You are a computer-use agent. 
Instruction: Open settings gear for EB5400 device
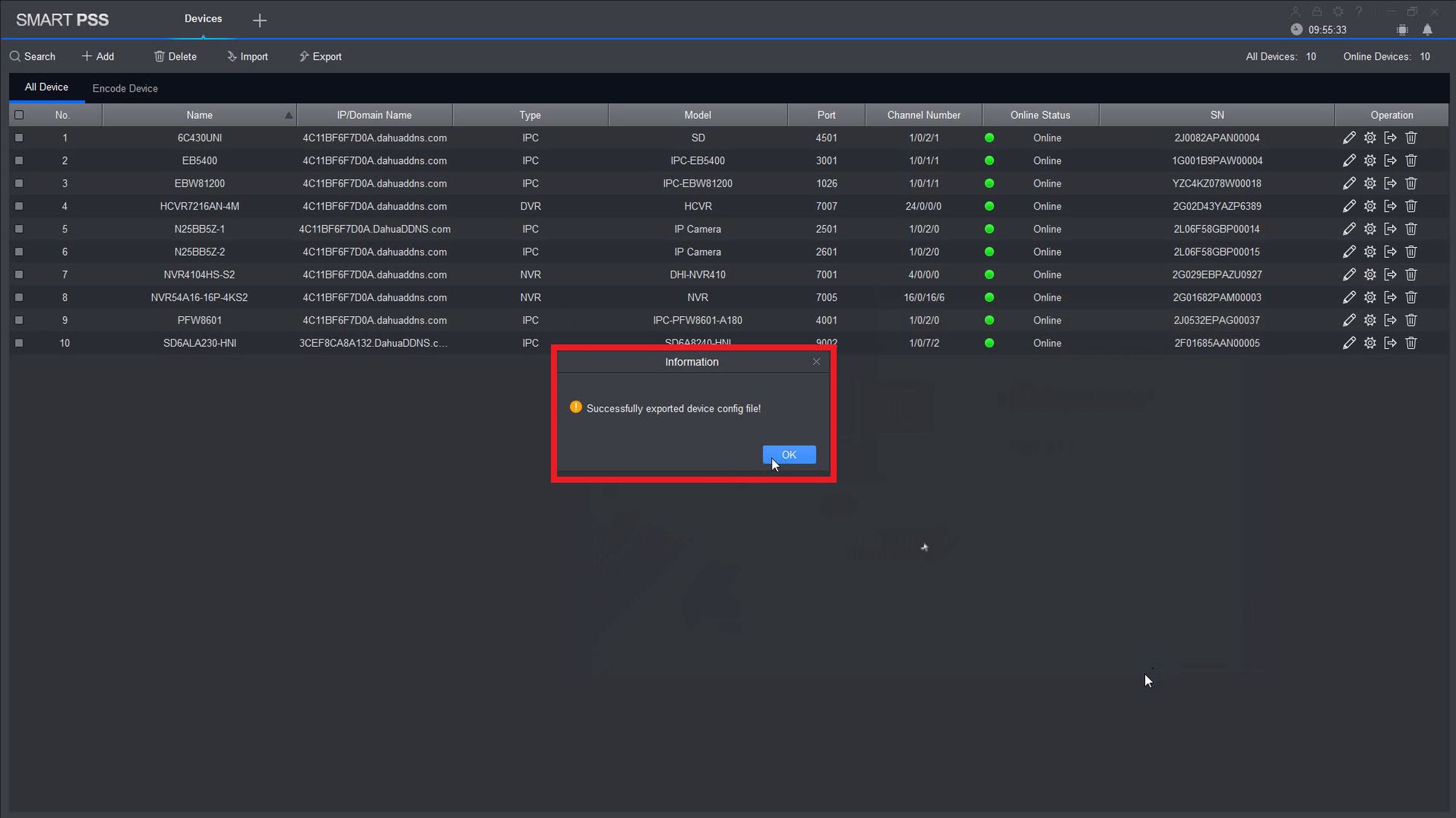coord(1369,160)
